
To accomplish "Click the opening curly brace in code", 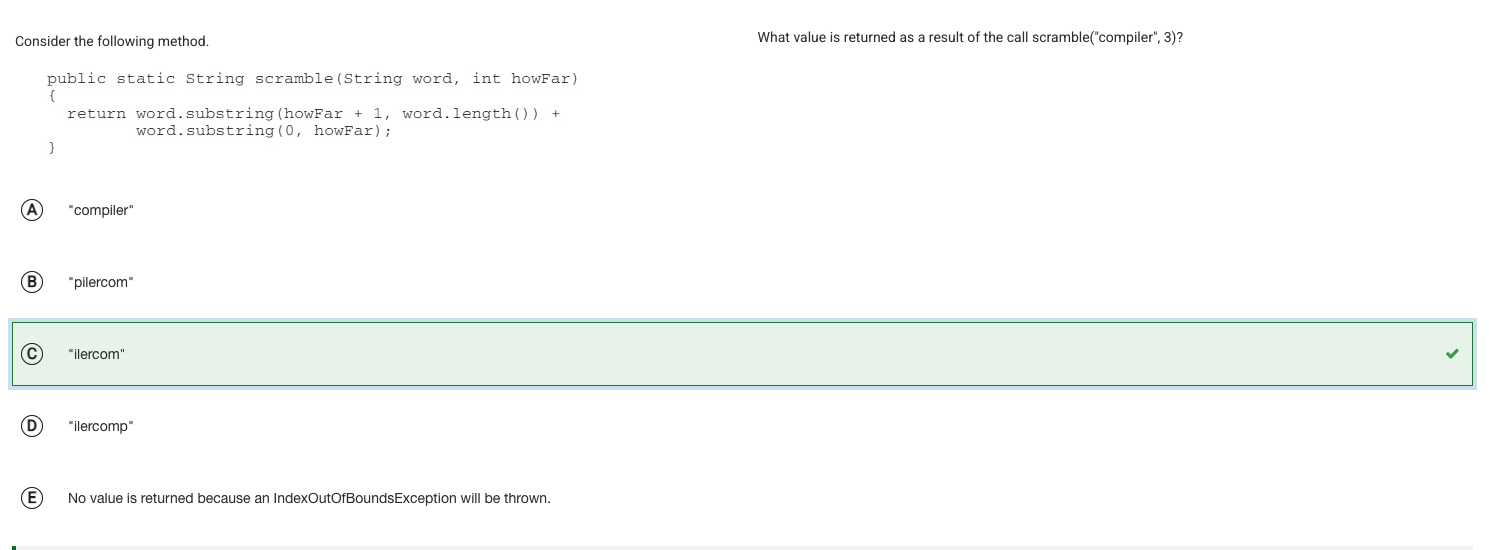I will coord(52,96).
